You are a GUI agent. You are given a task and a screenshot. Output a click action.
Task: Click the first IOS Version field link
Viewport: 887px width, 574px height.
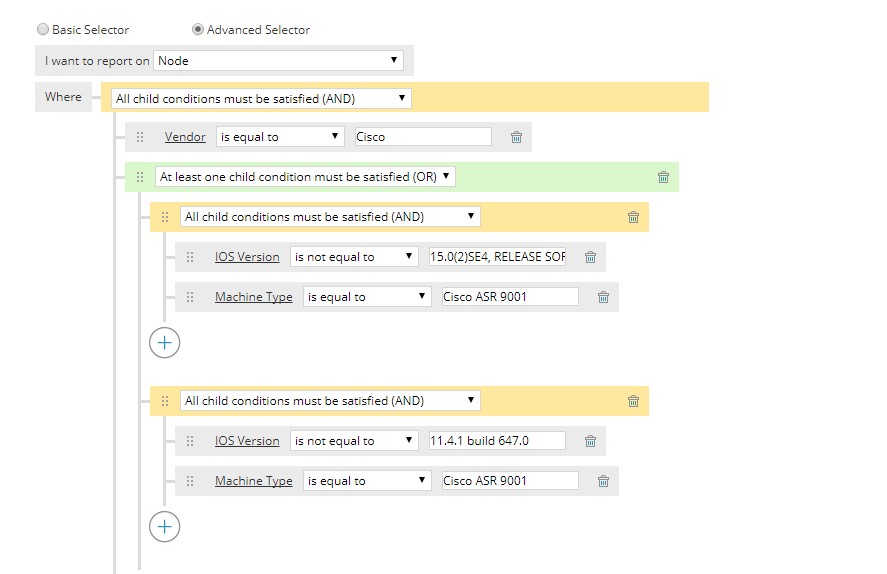click(x=247, y=257)
